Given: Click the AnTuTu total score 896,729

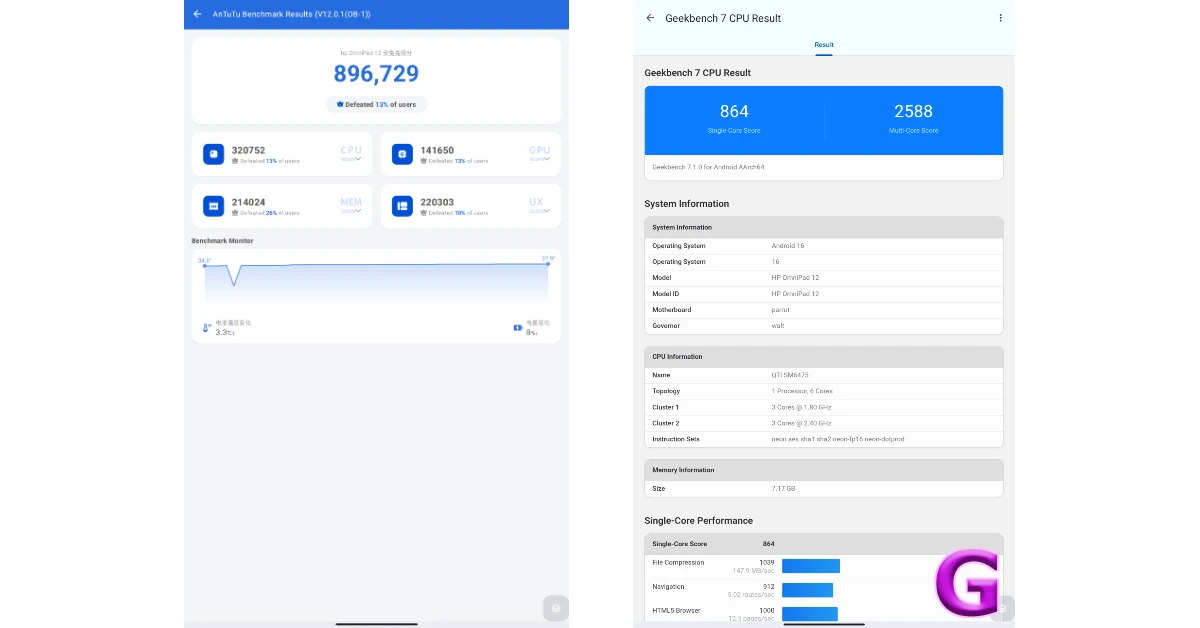Looking at the screenshot, I should click(376, 74).
